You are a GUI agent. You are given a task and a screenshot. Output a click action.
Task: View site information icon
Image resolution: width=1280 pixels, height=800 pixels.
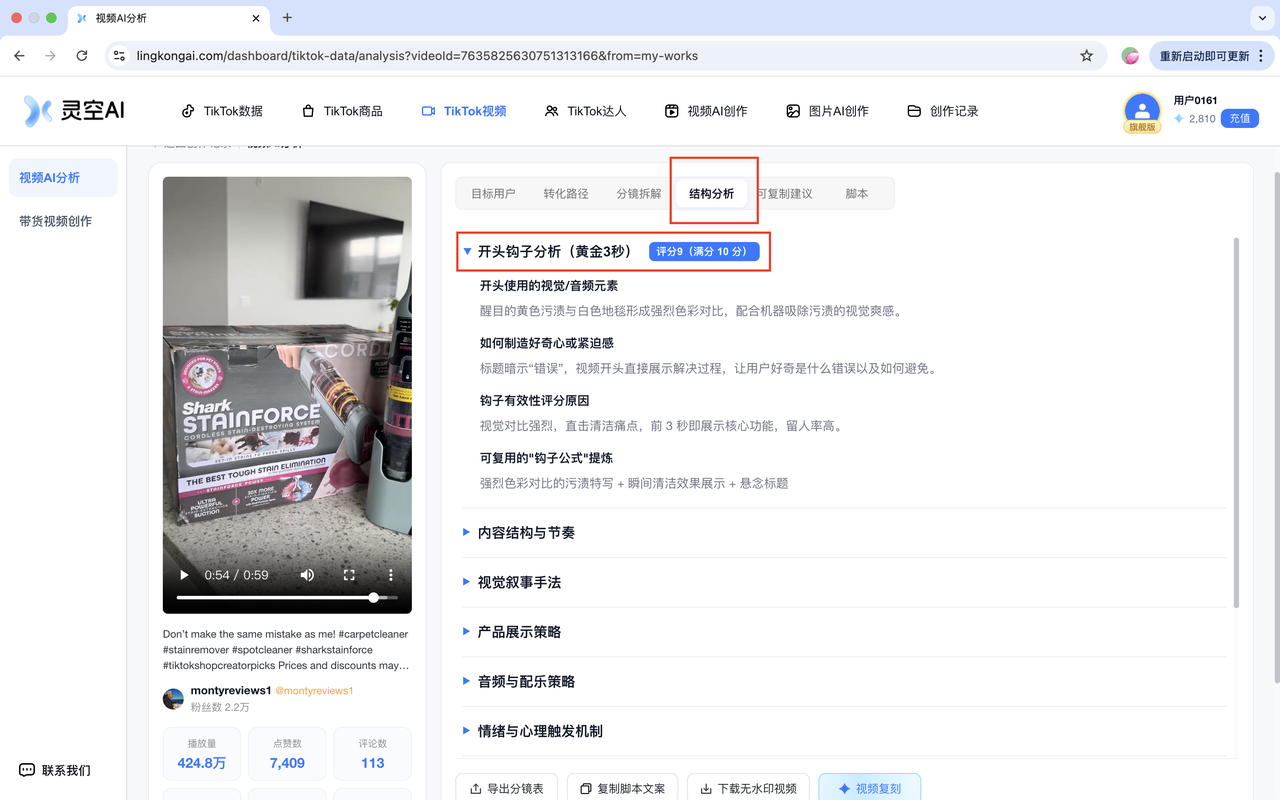click(119, 56)
